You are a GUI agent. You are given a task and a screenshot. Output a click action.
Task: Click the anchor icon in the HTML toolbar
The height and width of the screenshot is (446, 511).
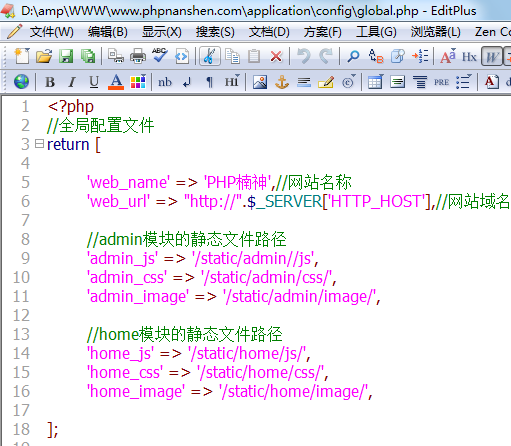coord(282,82)
